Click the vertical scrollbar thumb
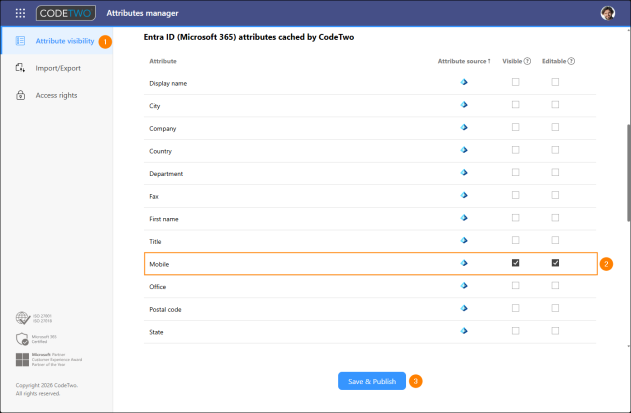The width and height of the screenshot is (631, 413). click(628, 173)
